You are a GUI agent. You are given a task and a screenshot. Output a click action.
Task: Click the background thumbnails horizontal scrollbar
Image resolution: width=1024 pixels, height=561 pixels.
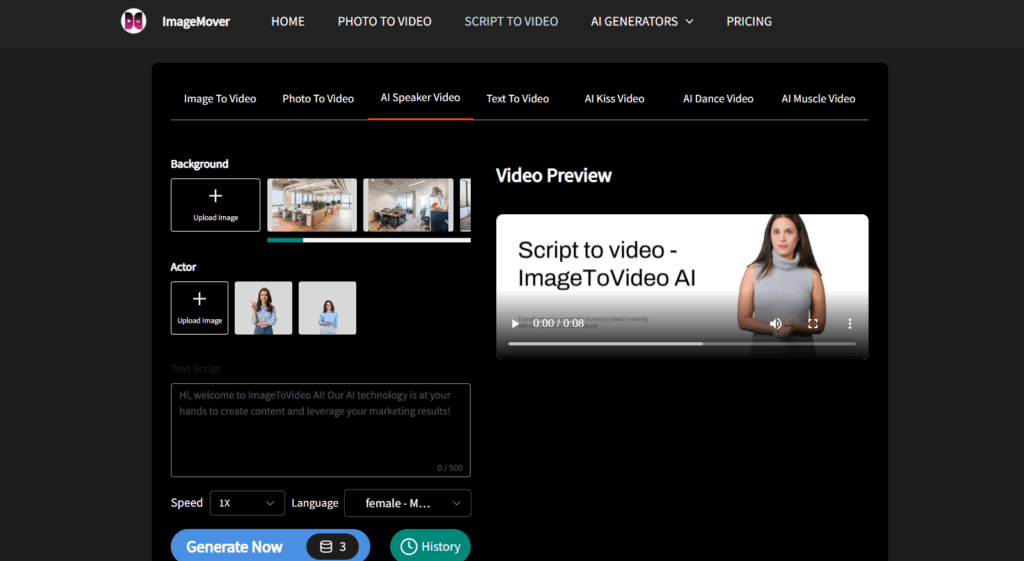click(369, 240)
